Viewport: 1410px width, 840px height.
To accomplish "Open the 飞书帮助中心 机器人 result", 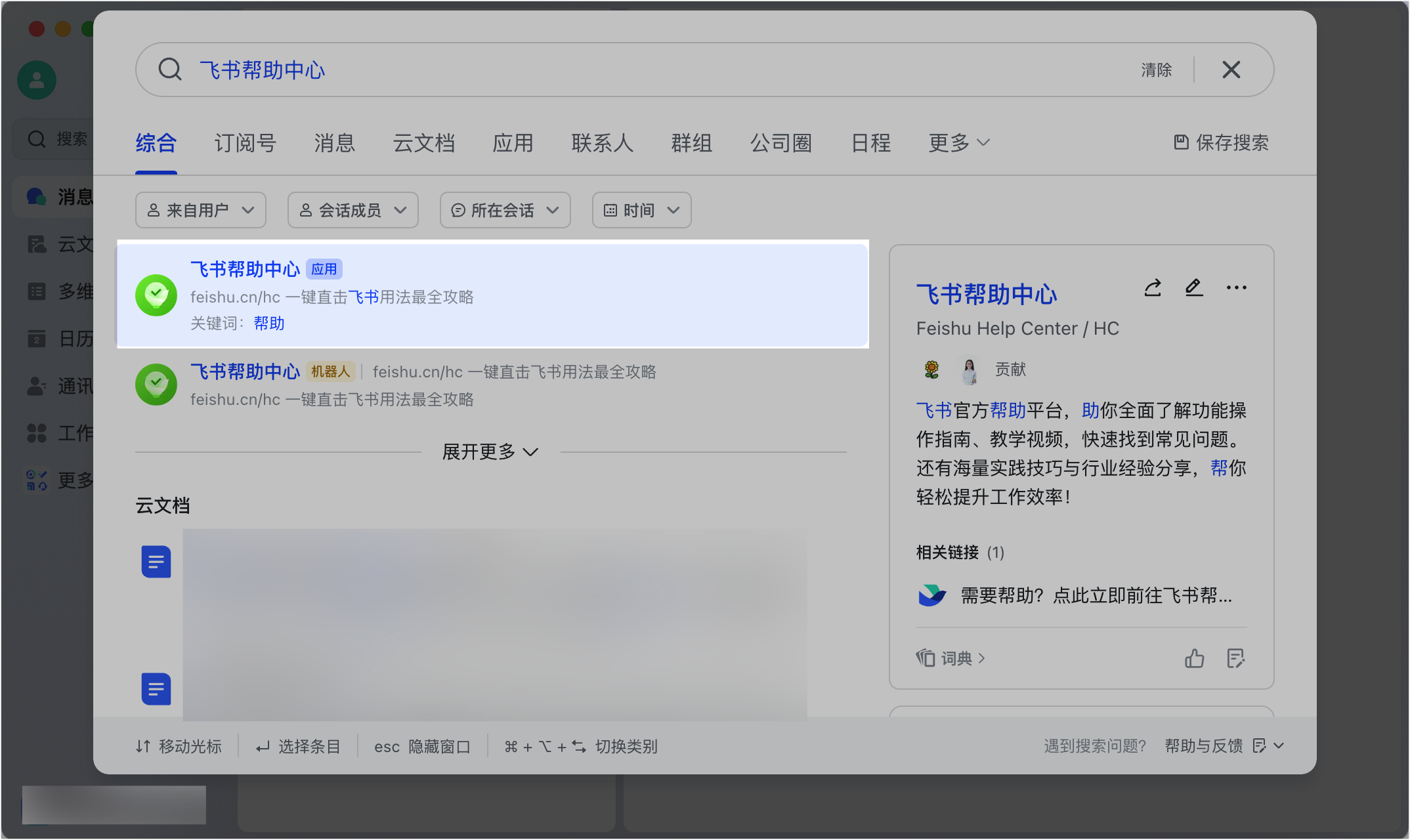I will click(491, 385).
